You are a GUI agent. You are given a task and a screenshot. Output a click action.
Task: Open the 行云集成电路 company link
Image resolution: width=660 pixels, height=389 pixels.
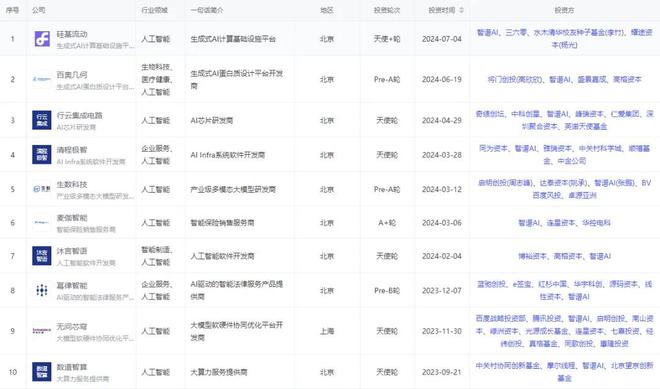[80, 115]
